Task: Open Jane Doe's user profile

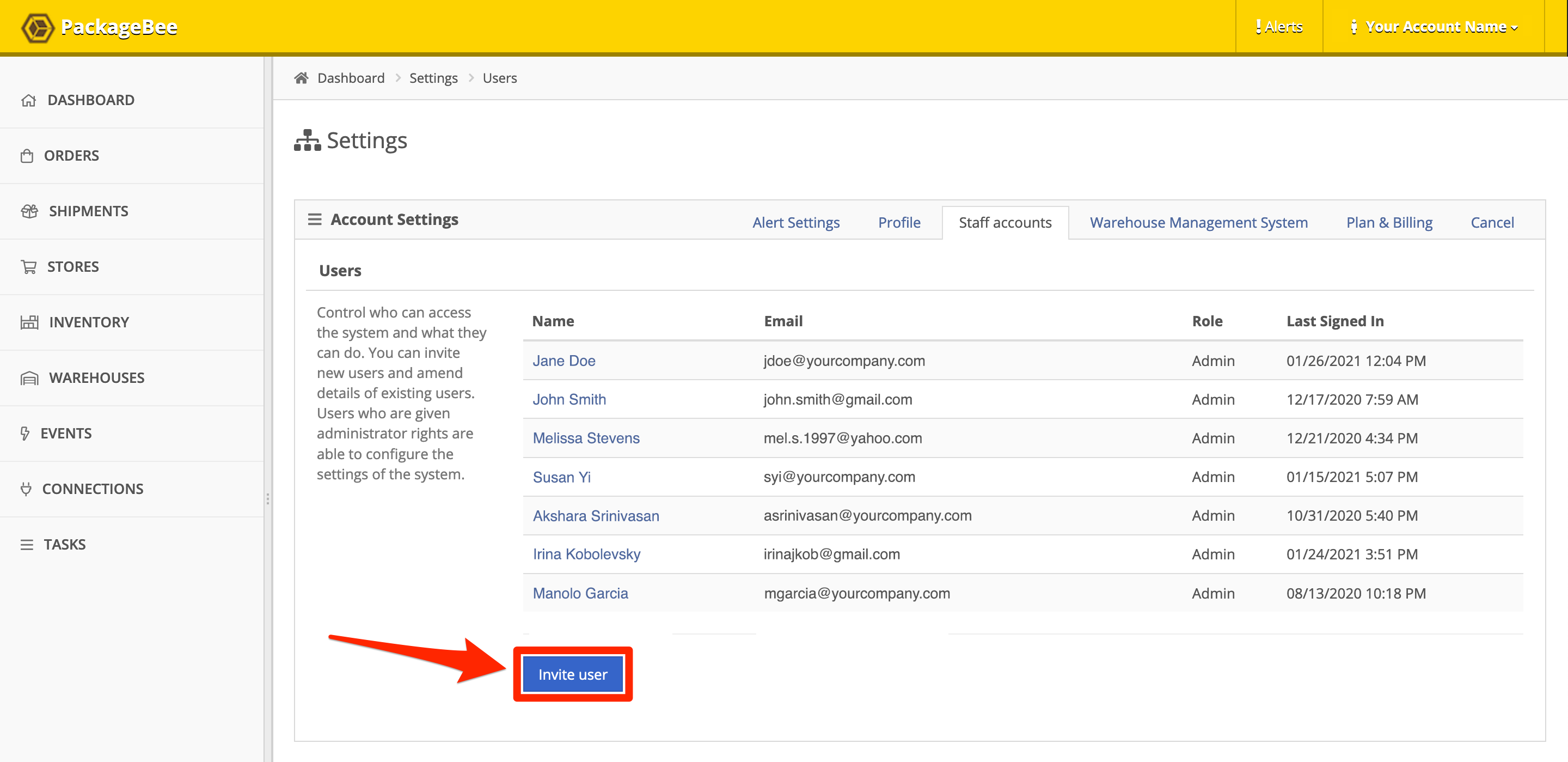Action: (x=563, y=361)
